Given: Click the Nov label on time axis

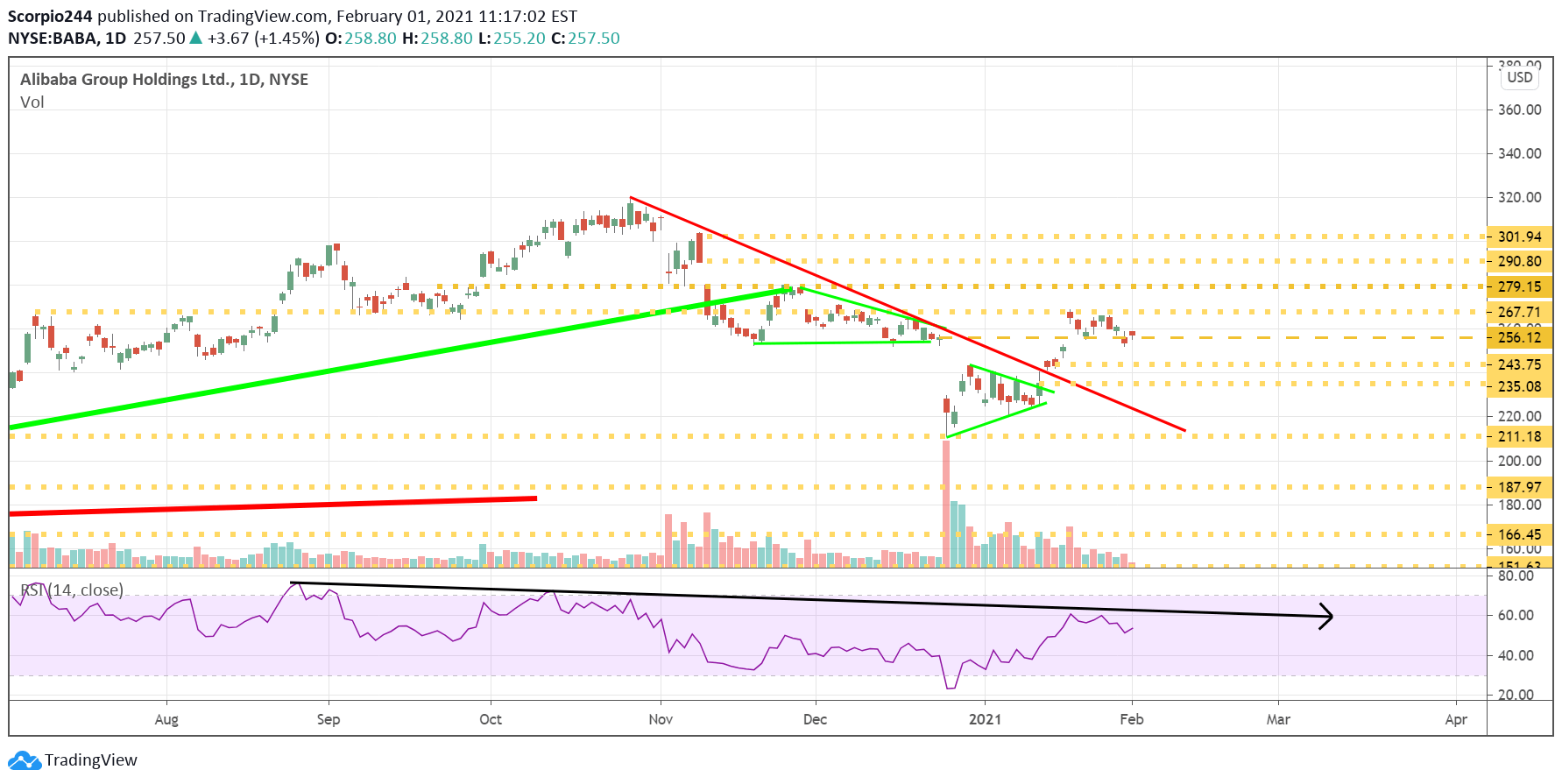Looking at the screenshot, I should click(x=661, y=719).
